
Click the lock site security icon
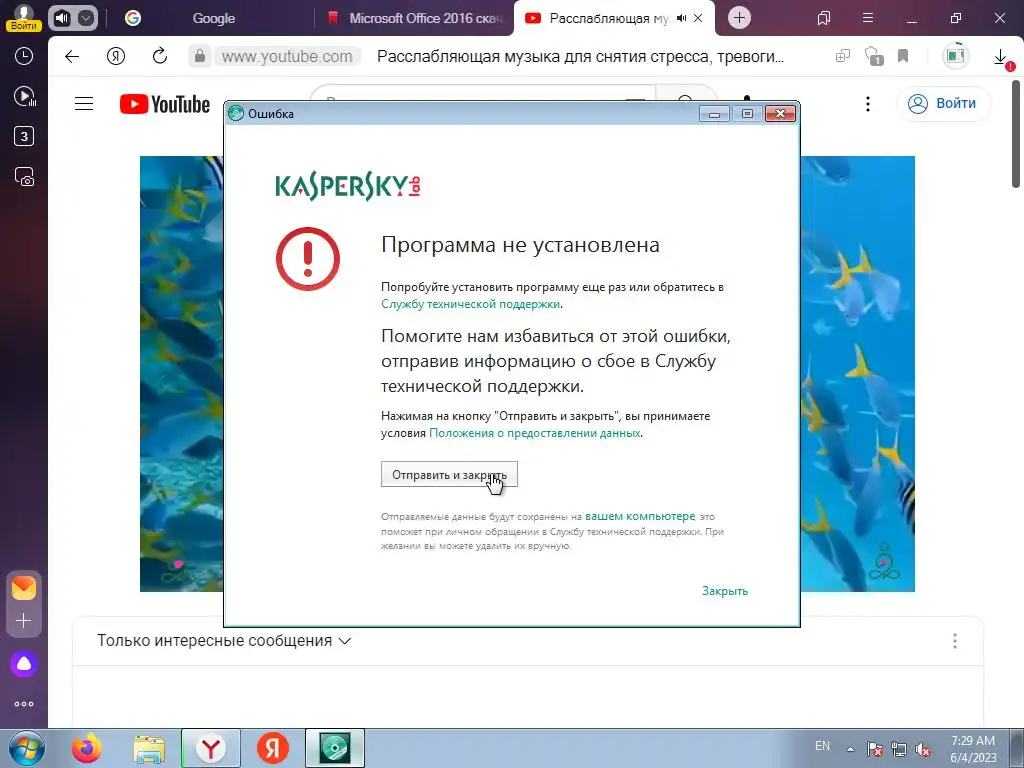point(200,57)
